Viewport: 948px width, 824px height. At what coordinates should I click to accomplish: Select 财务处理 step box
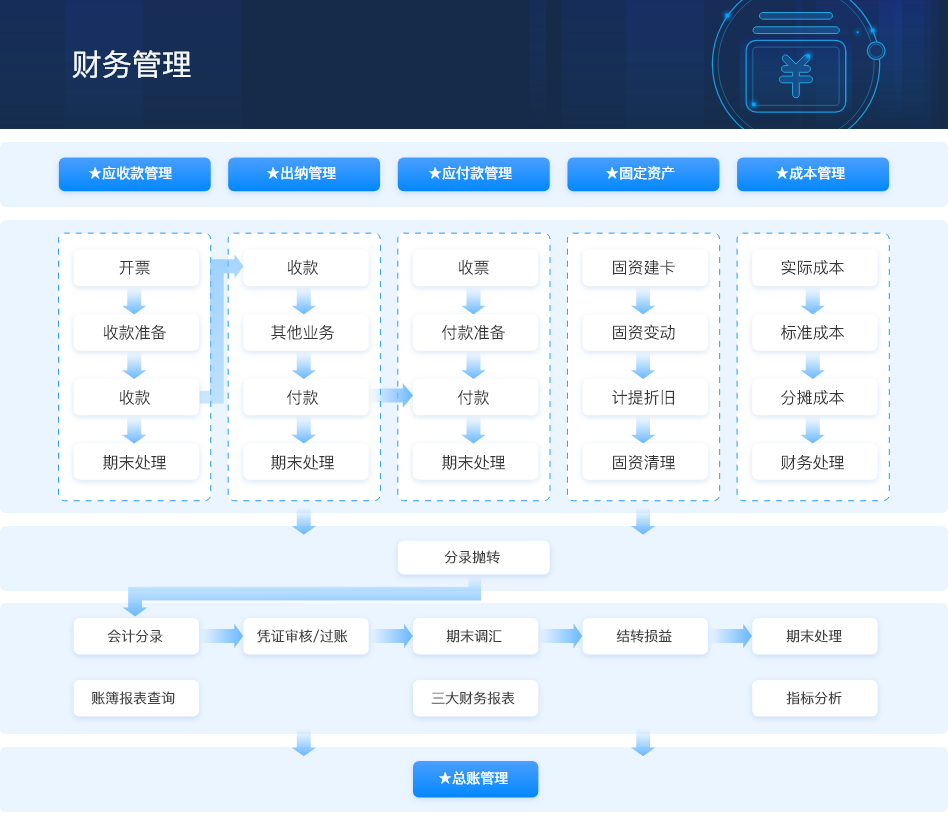pyautogui.click(x=814, y=462)
